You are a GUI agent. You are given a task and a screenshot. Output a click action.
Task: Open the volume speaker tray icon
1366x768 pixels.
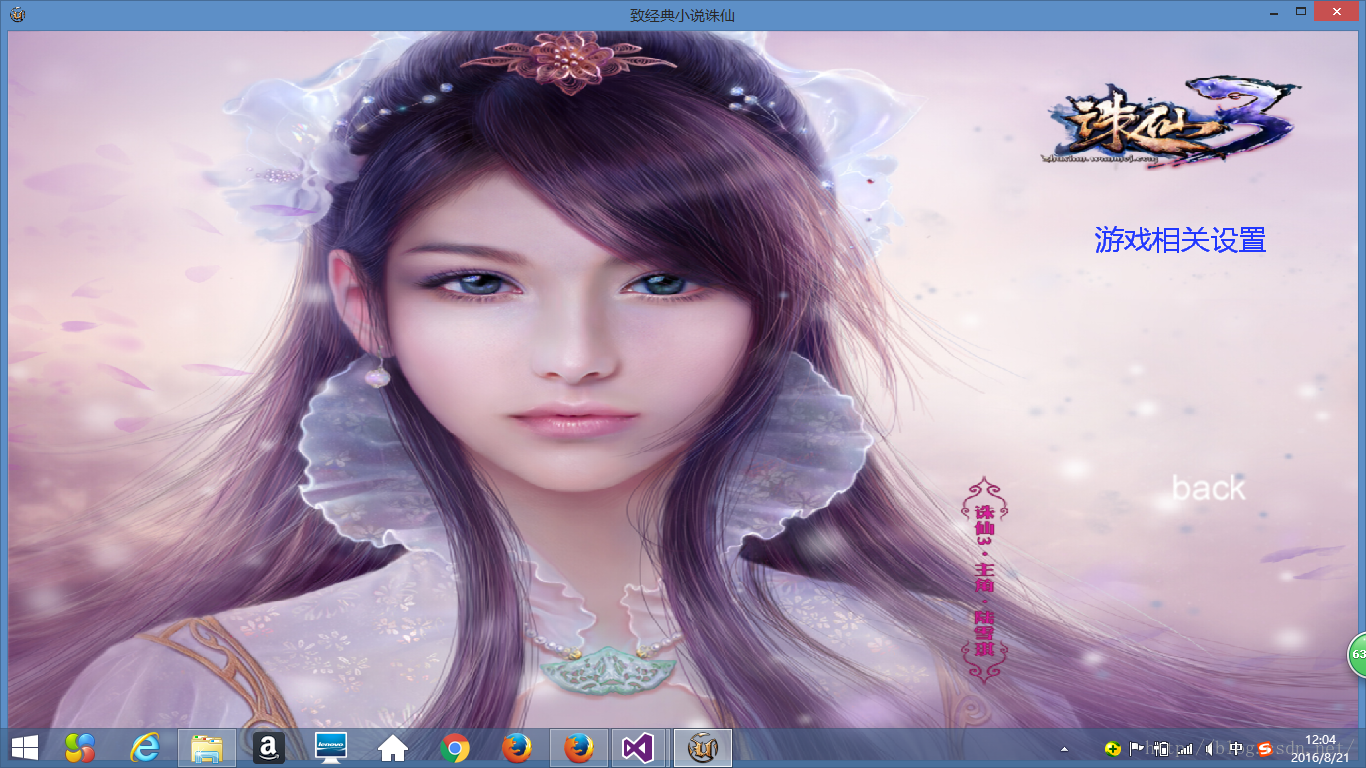[x=1210, y=748]
